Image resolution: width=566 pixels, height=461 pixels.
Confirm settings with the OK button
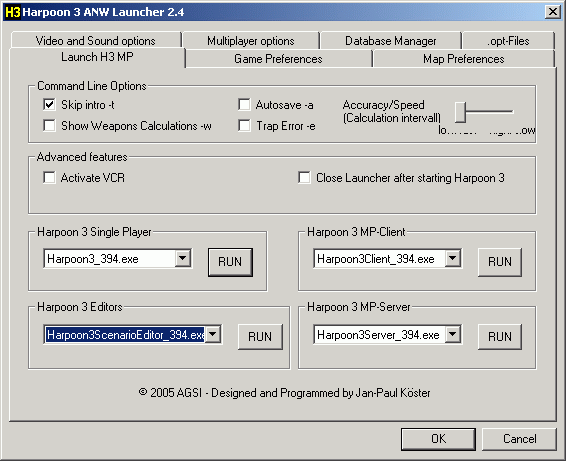pyautogui.click(x=438, y=439)
